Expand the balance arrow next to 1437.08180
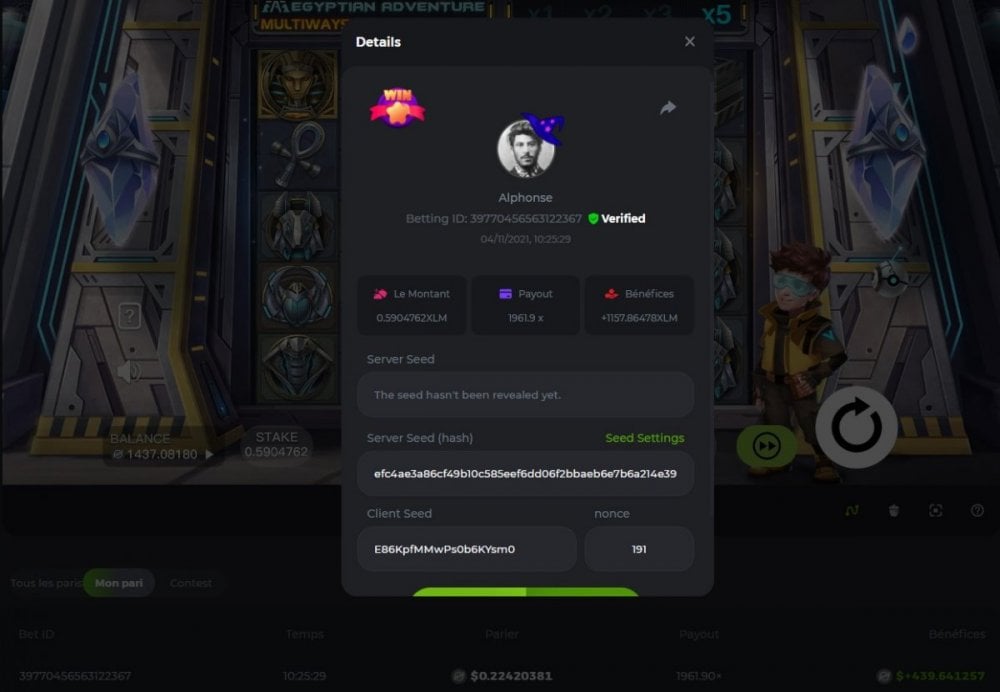 (209, 454)
